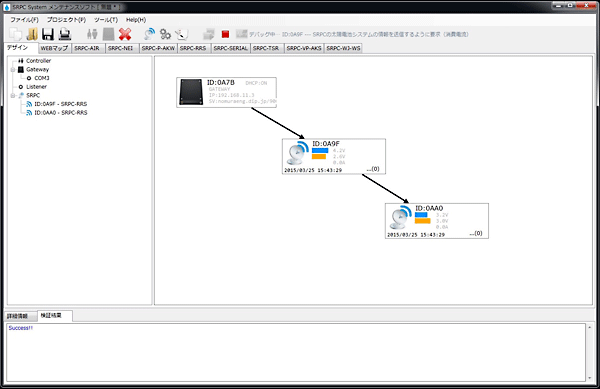The image size is (600, 389).
Task: Click the red stop square button
Action: click(x=225, y=34)
